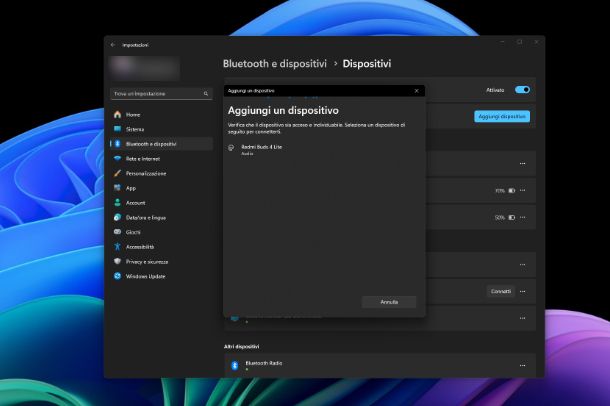Open Windows Update page

(145, 276)
